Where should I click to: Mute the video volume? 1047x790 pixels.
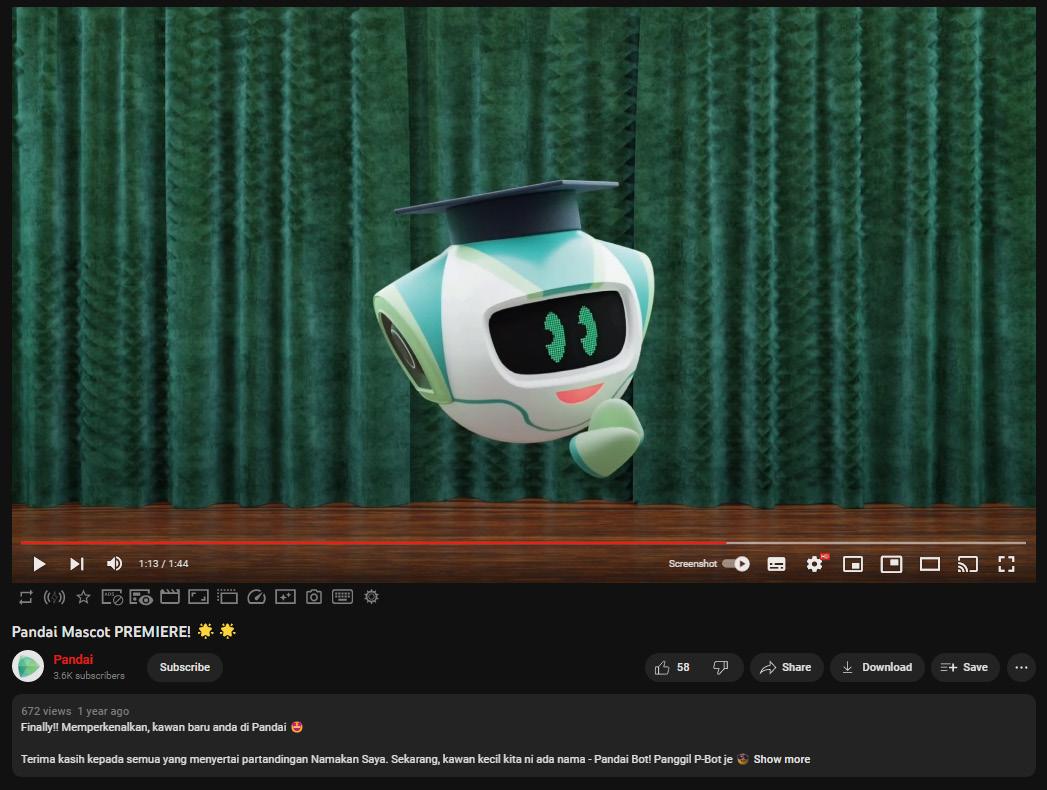[114, 564]
